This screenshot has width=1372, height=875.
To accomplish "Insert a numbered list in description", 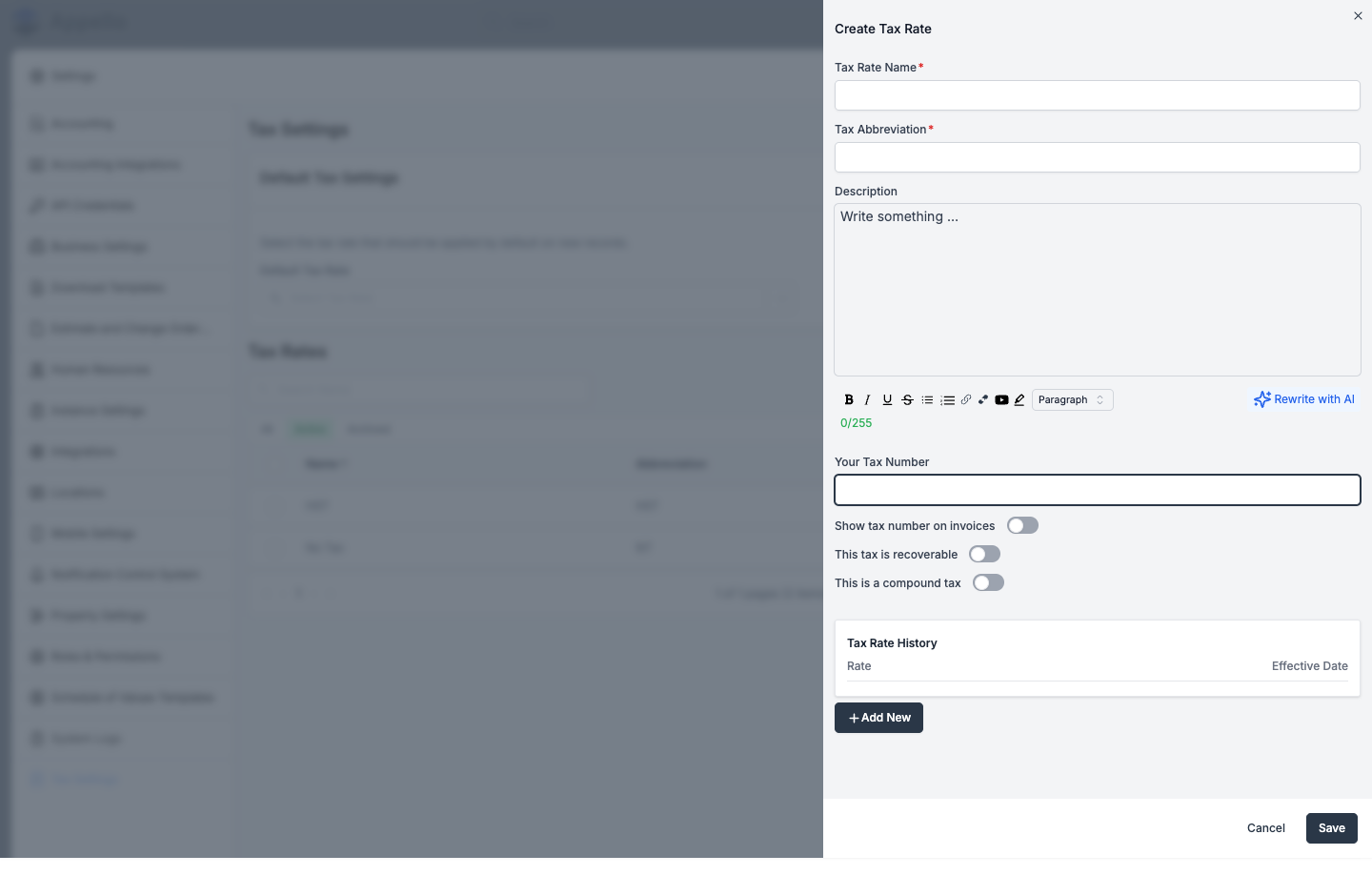I will (x=947, y=400).
